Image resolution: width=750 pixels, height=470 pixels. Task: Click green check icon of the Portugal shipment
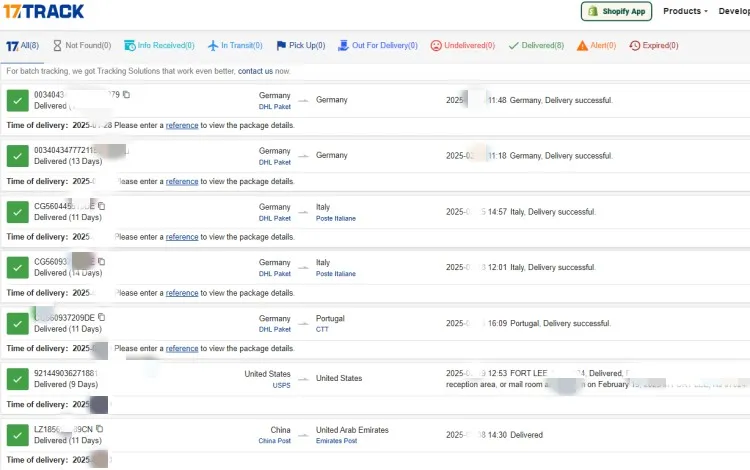coord(17,323)
